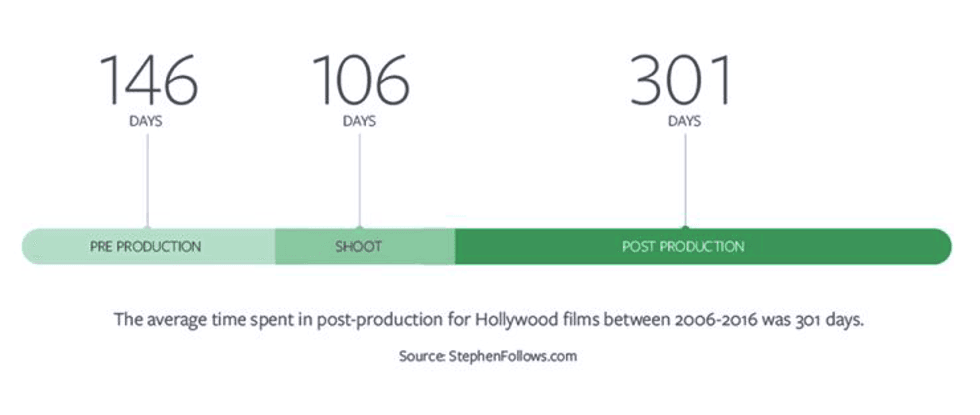Select the POST PRODUCTION bar segment
This screenshot has width=980, height=415.
(703, 246)
